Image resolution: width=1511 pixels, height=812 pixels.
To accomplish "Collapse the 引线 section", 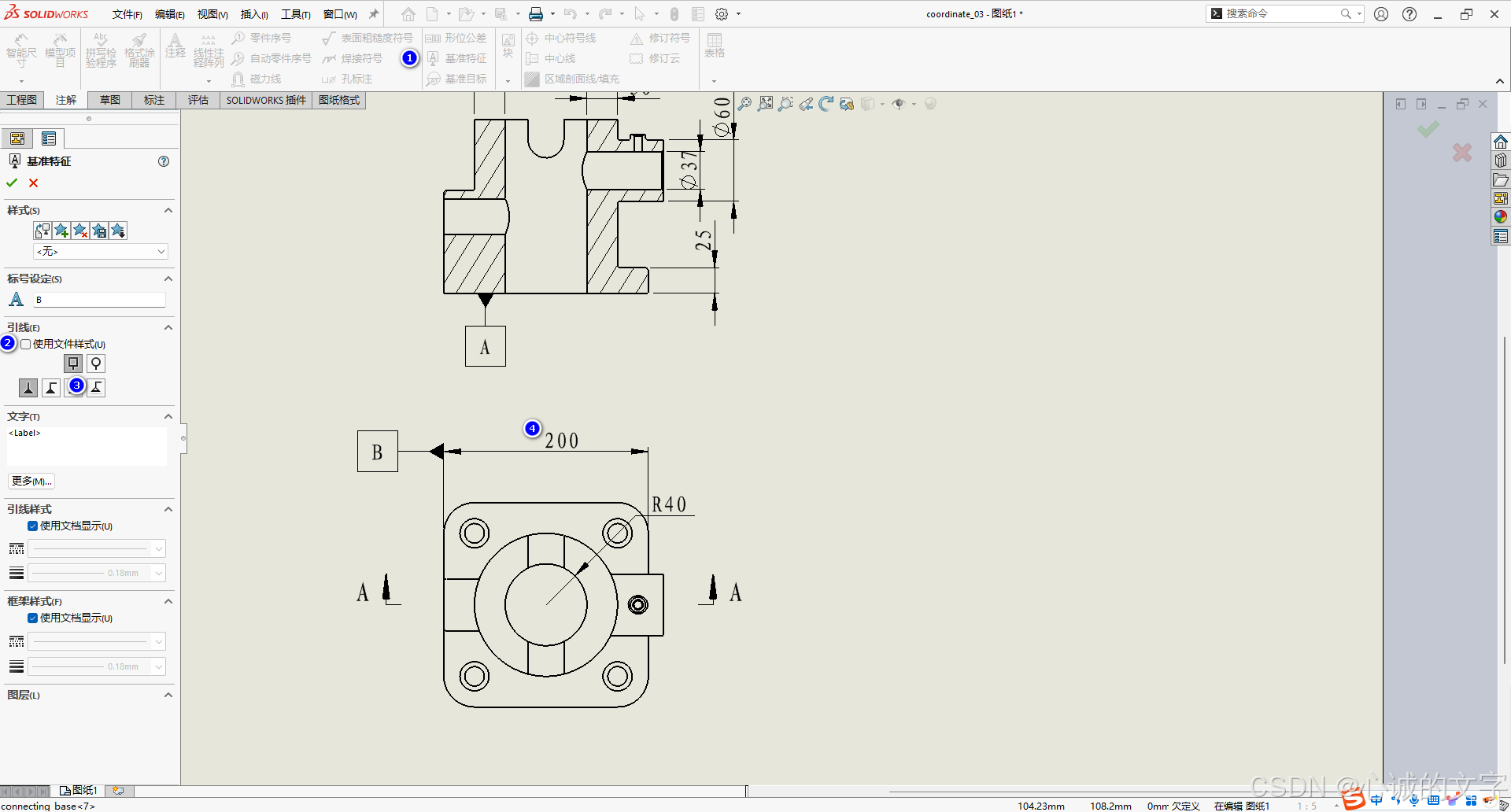I will pyautogui.click(x=168, y=327).
